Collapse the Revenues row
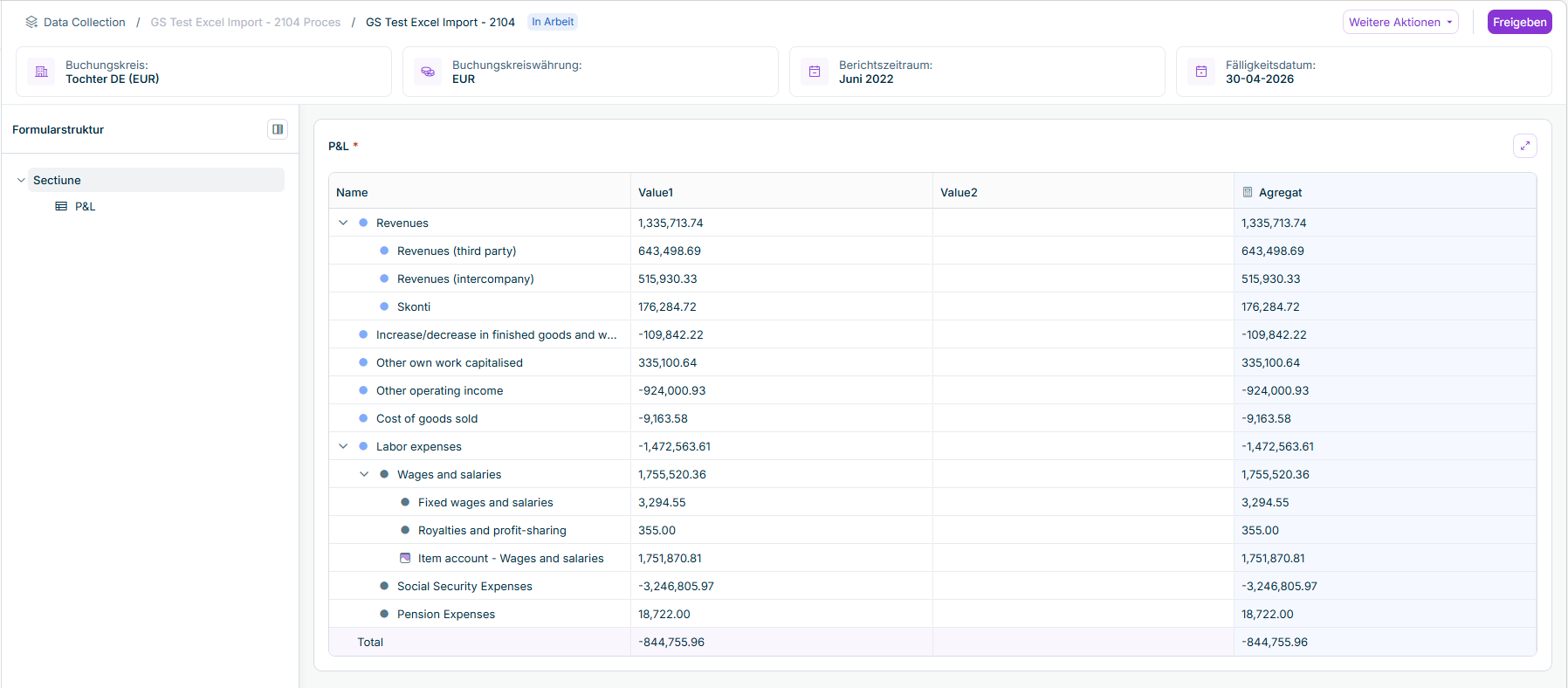Image resolution: width=1568 pixels, height=688 pixels. (x=343, y=223)
